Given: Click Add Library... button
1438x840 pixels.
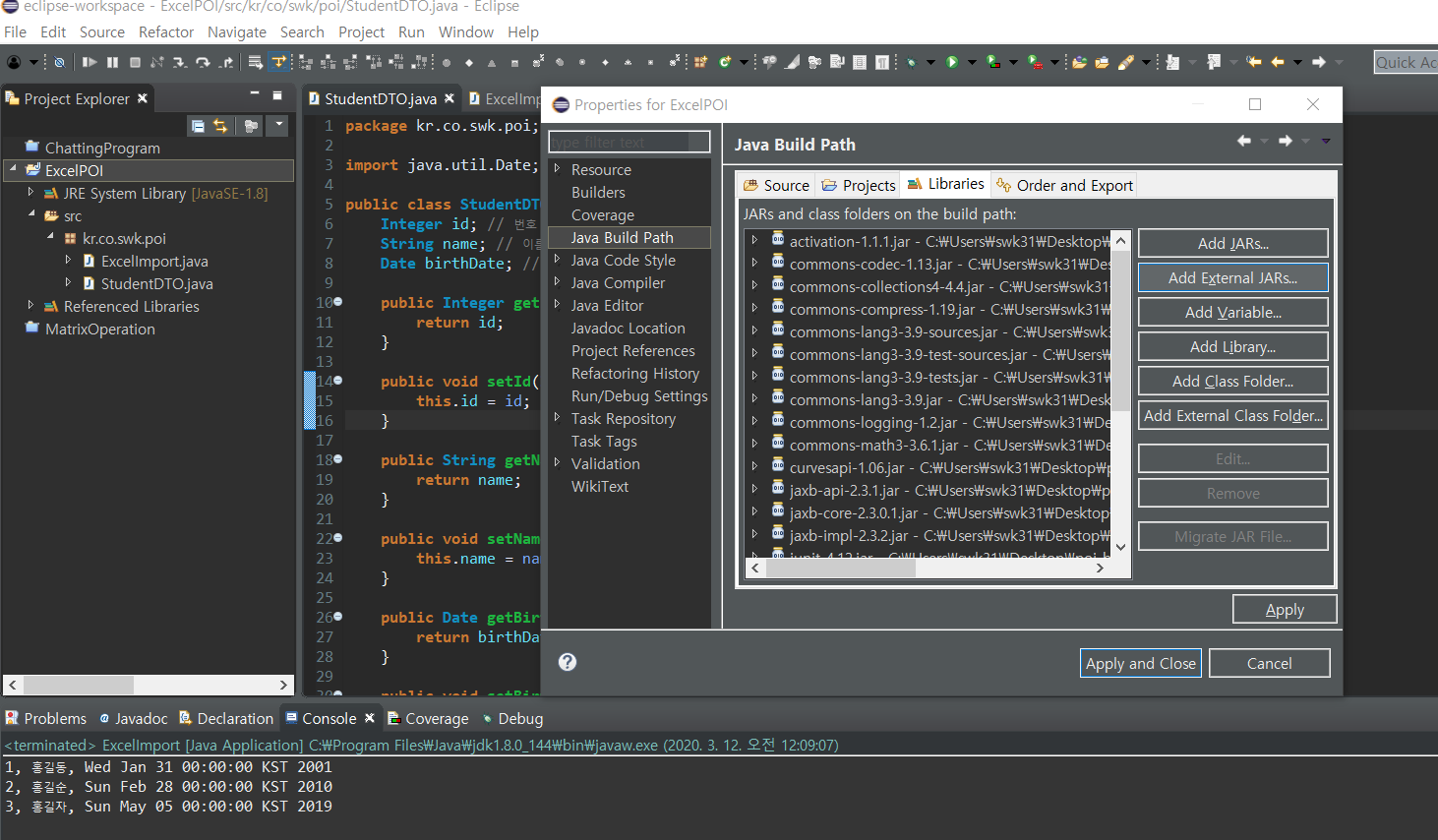Looking at the screenshot, I should point(1233,346).
